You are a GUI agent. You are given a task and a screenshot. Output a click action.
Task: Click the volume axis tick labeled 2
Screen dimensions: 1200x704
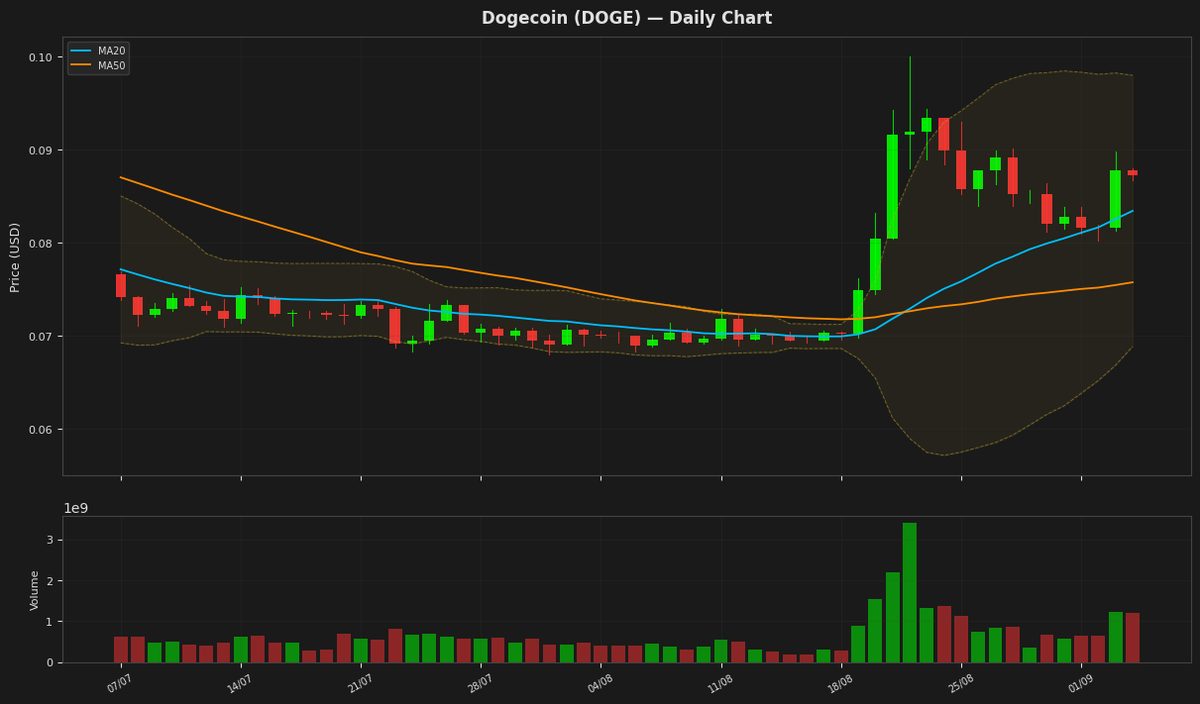[x=50, y=581]
